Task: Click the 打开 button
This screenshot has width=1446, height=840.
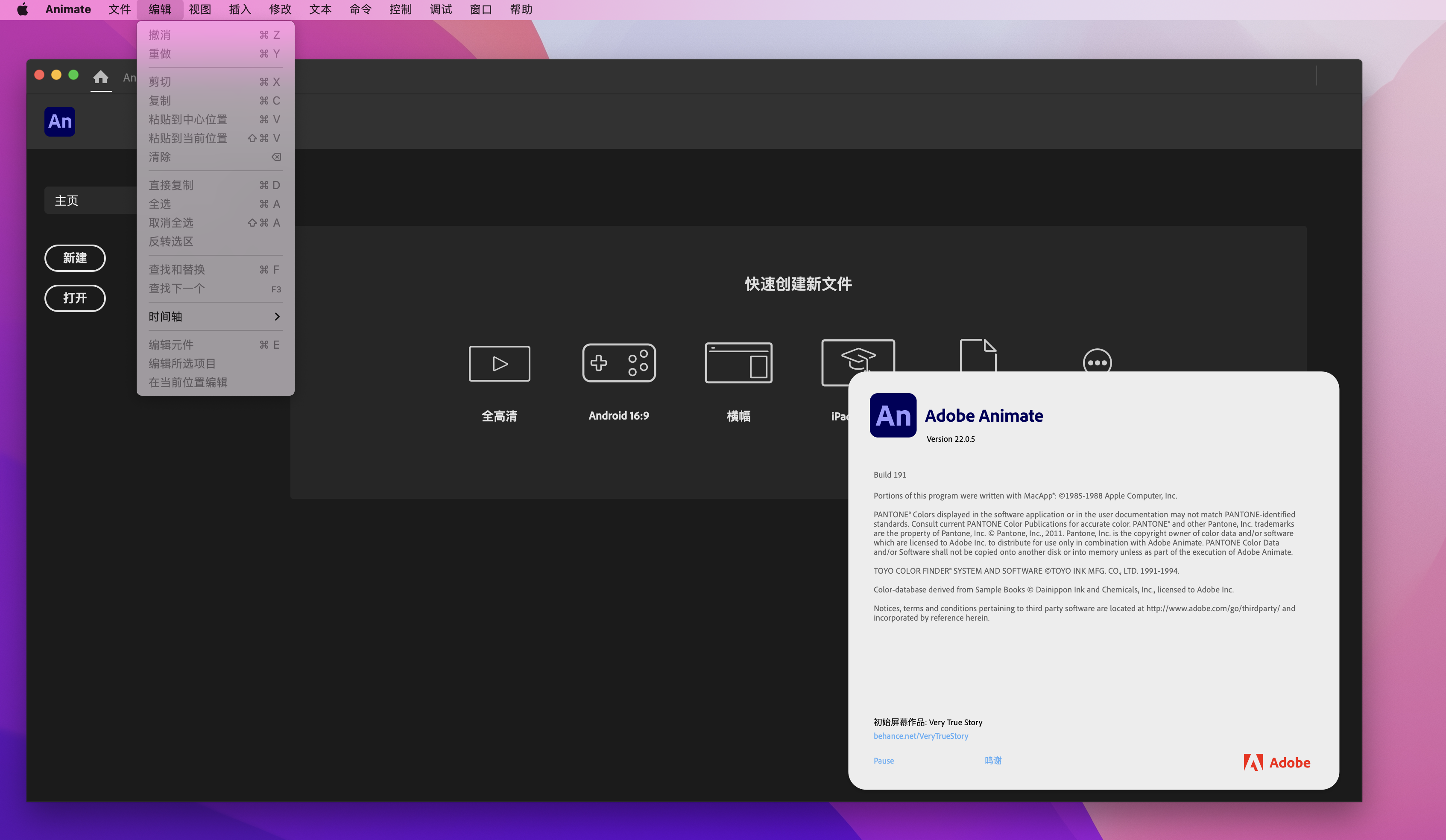Action: (x=75, y=298)
